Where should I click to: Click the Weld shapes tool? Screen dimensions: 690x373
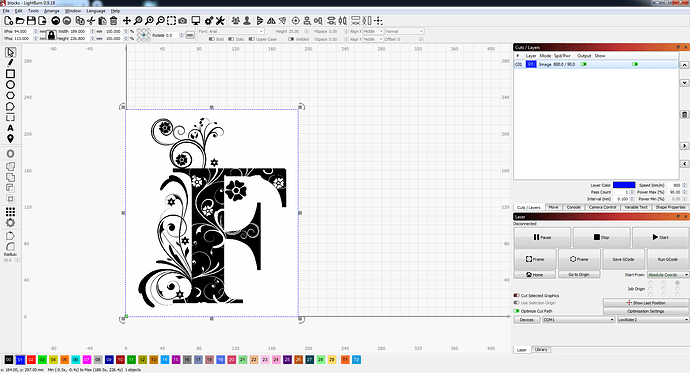click(10, 166)
